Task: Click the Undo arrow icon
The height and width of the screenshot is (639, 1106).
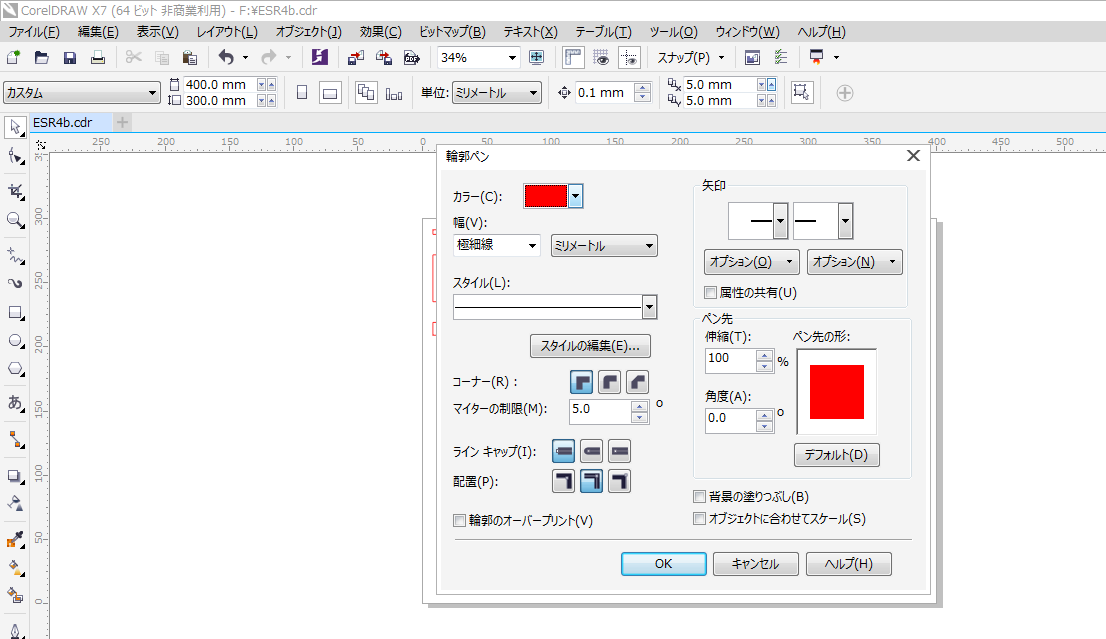Action: 226,57
